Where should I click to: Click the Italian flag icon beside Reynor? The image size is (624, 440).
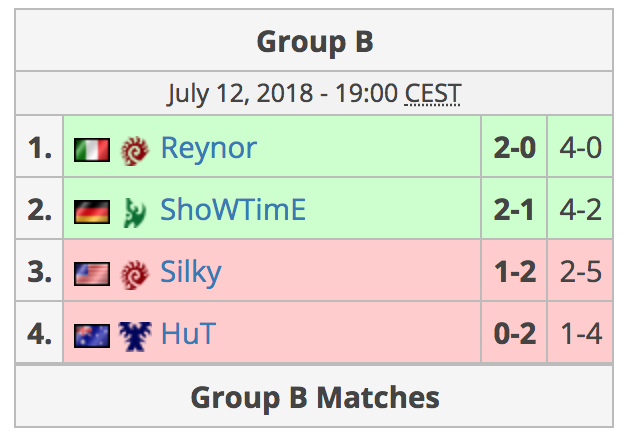pyautogui.click(x=92, y=150)
